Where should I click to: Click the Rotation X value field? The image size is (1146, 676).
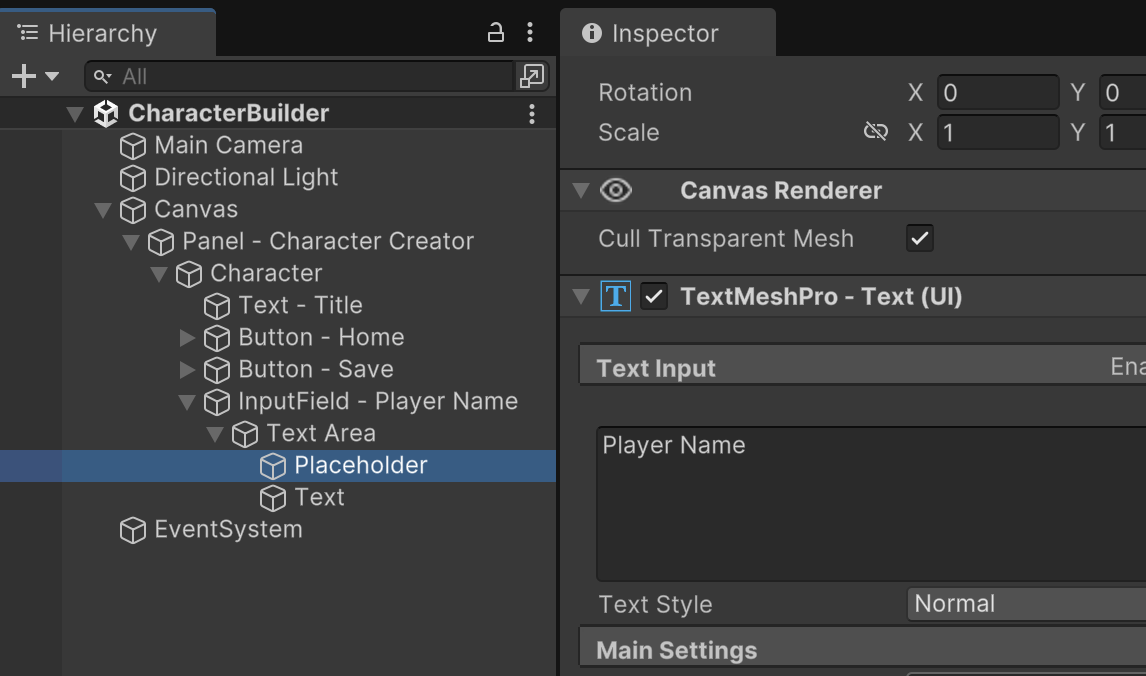click(x=997, y=93)
